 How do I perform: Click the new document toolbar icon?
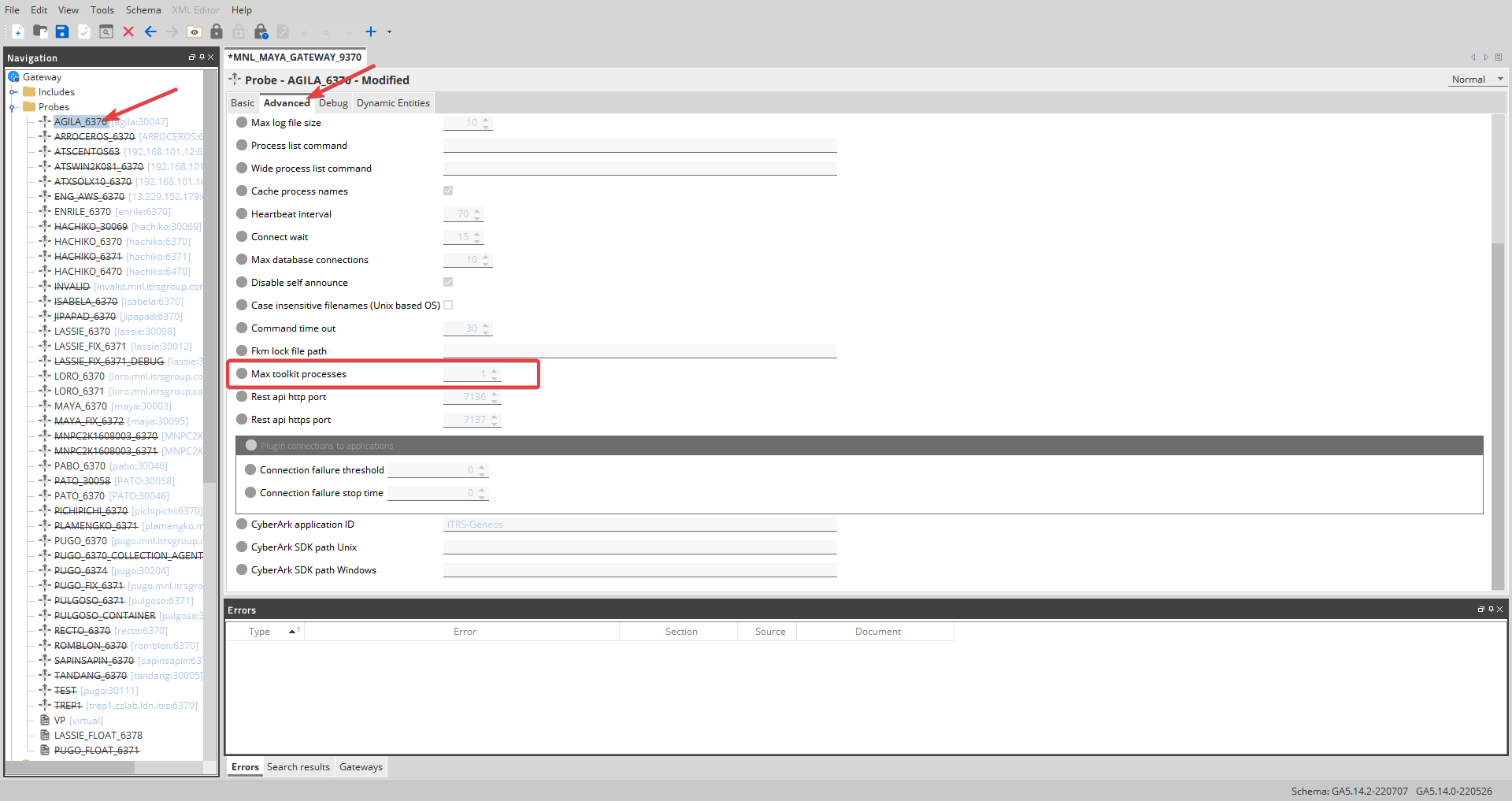[17, 32]
